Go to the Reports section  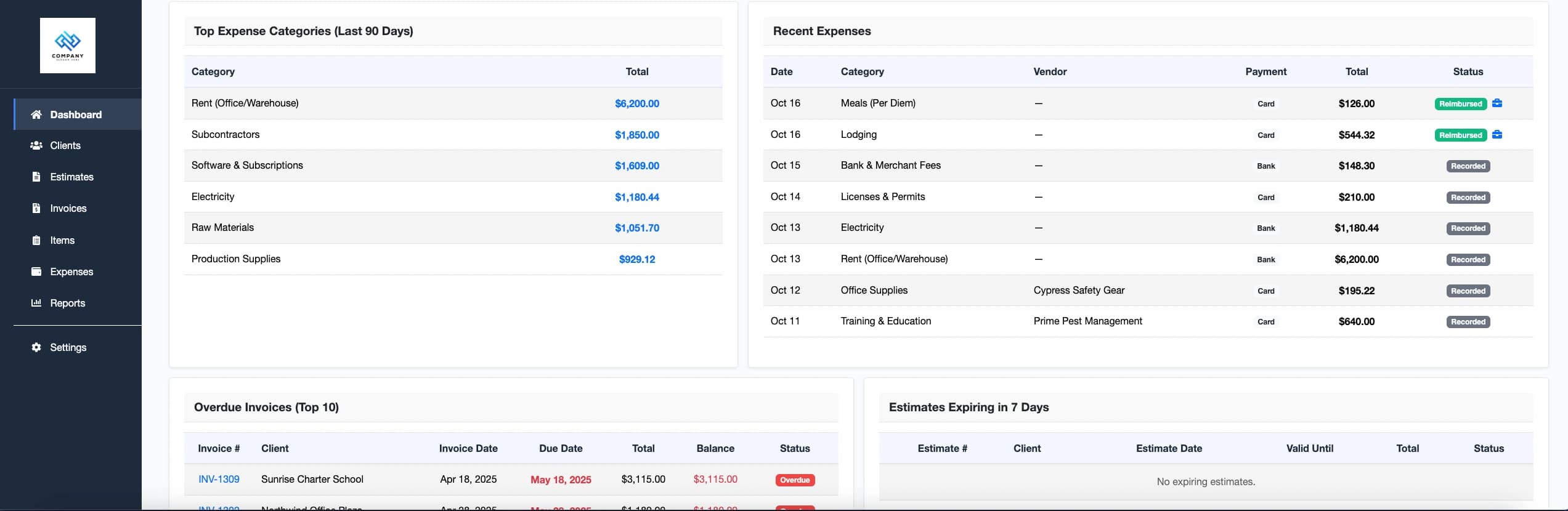coord(68,303)
